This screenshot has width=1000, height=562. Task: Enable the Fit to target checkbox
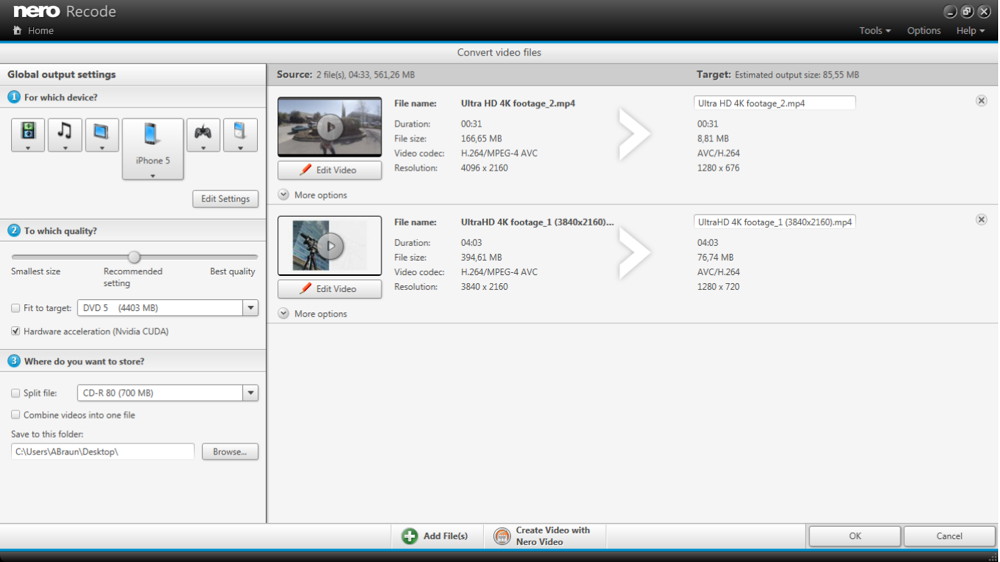(x=15, y=308)
